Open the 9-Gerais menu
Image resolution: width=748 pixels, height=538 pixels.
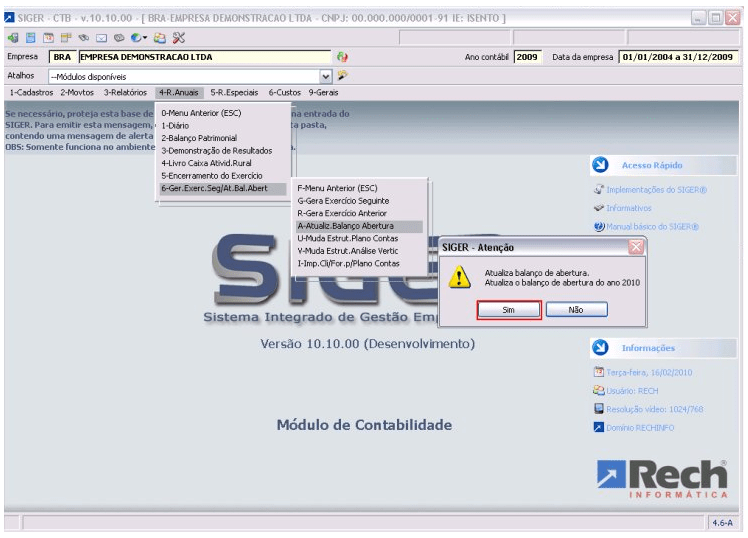[323, 93]
